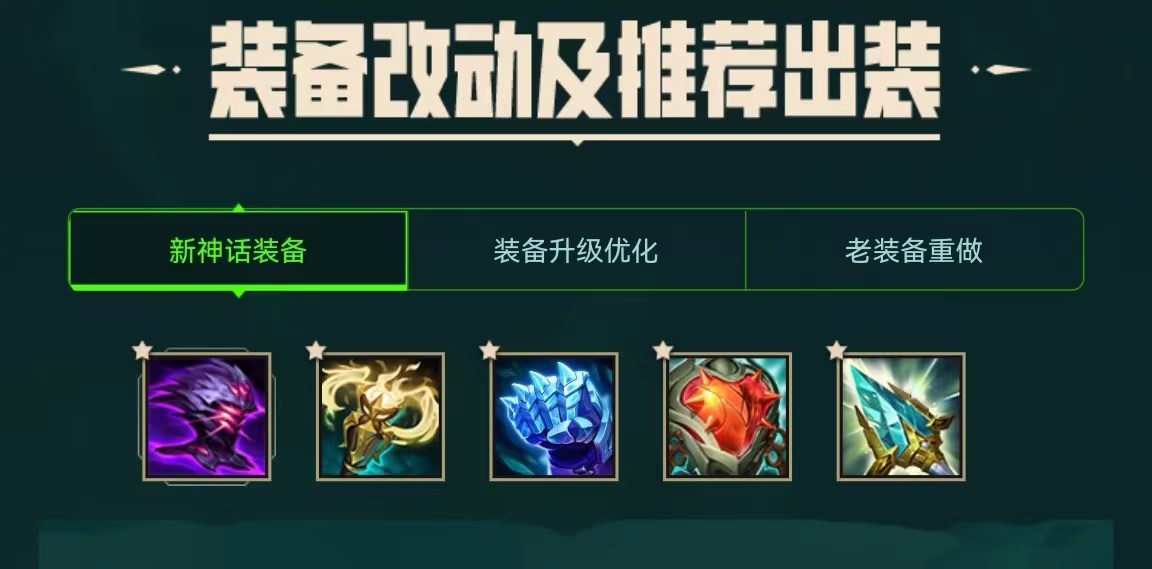Open the red spiked heart shield item
The width and height of the screenshot is (1152, 569).
tap(727, 417)
